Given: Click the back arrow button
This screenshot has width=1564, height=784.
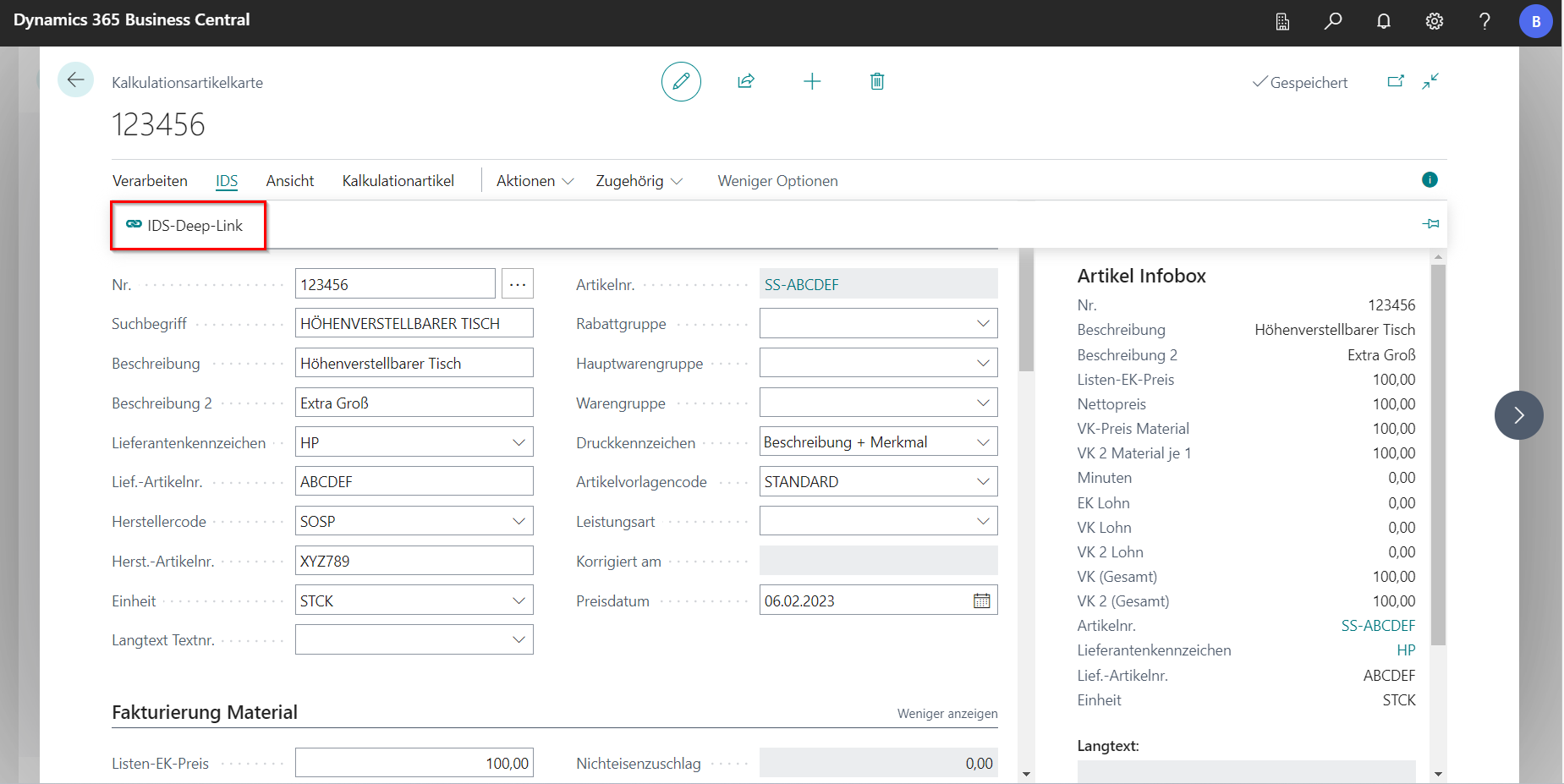Looking at the screenshot, I should [75, 80].
